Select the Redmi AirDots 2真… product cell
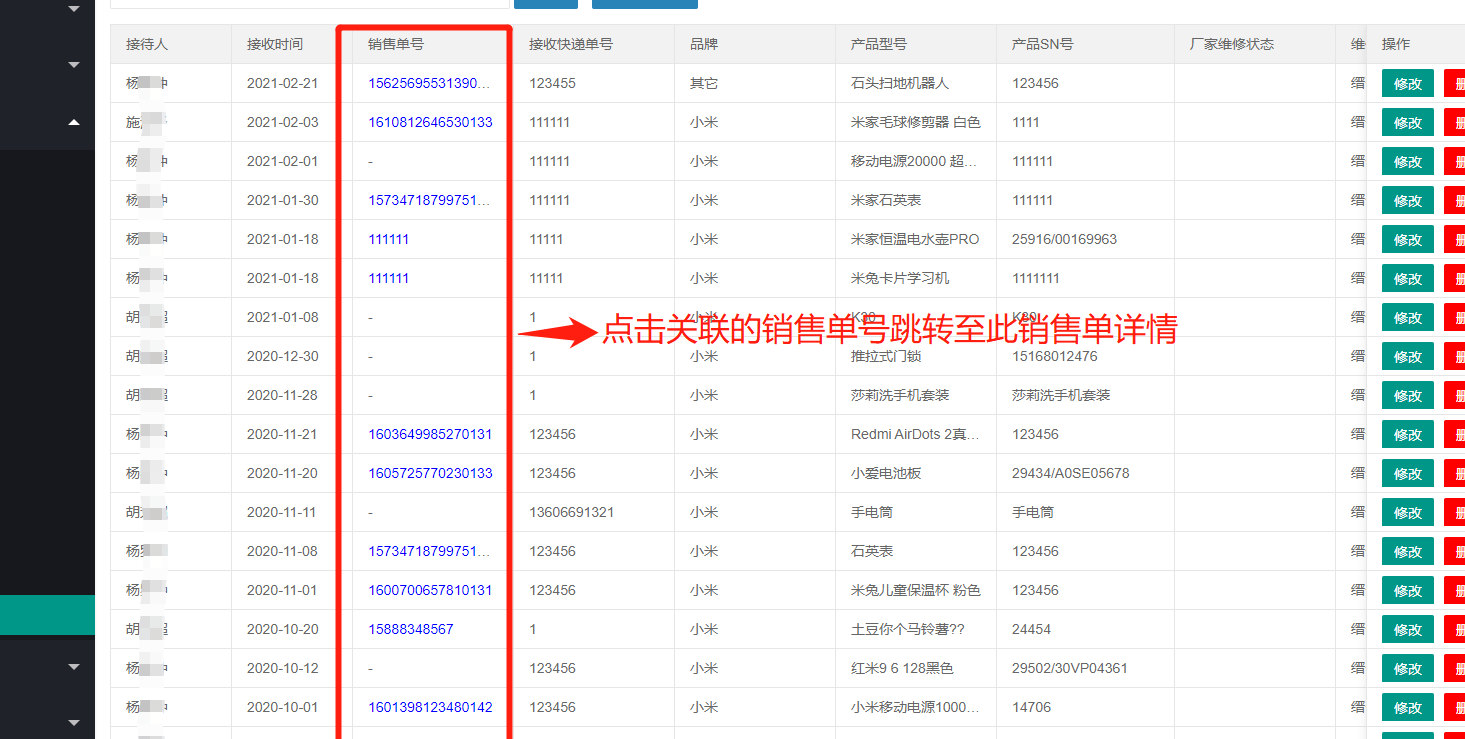 (916, 434)
